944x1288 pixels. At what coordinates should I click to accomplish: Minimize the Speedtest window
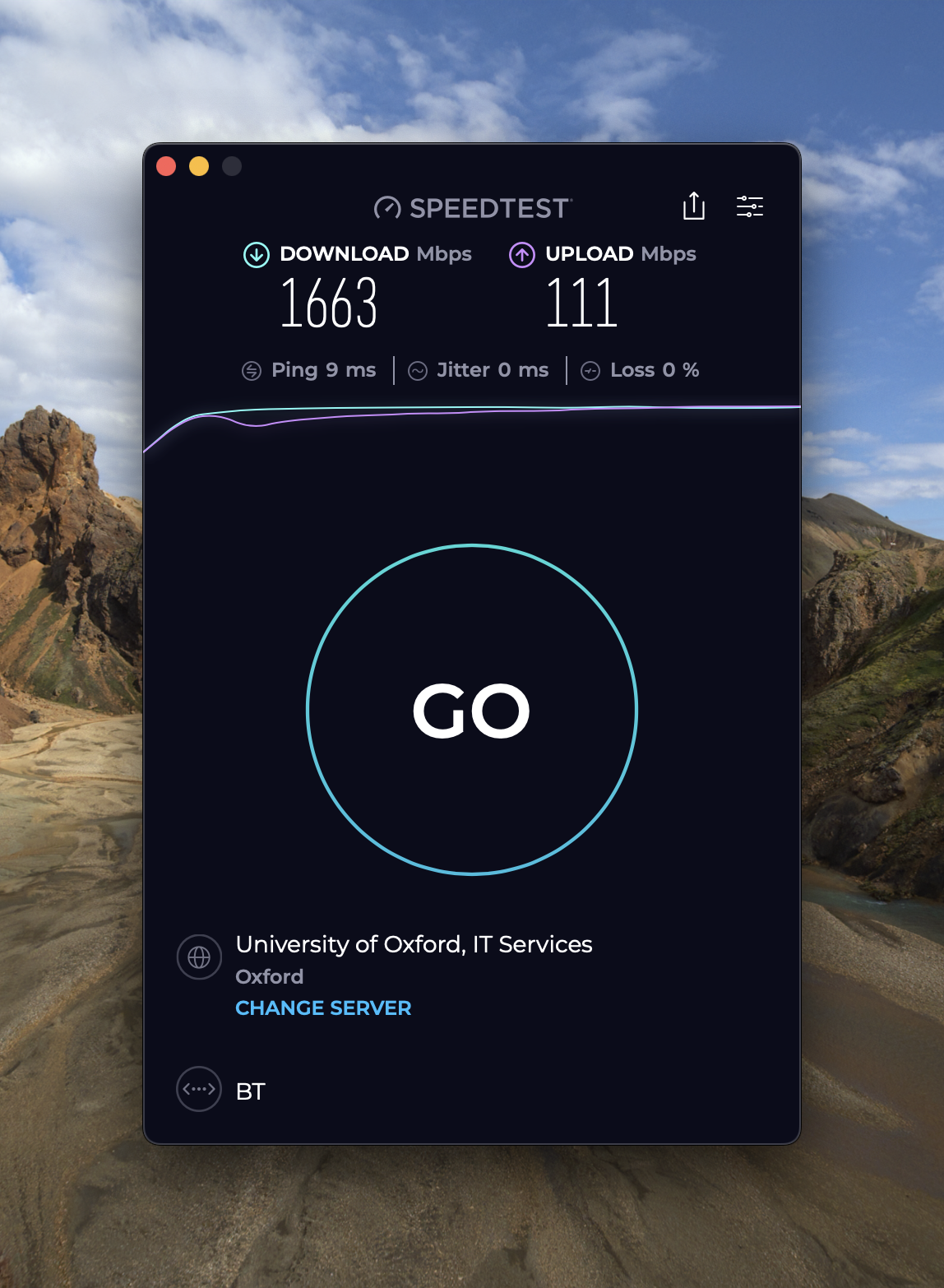click(x=199, y=166)
